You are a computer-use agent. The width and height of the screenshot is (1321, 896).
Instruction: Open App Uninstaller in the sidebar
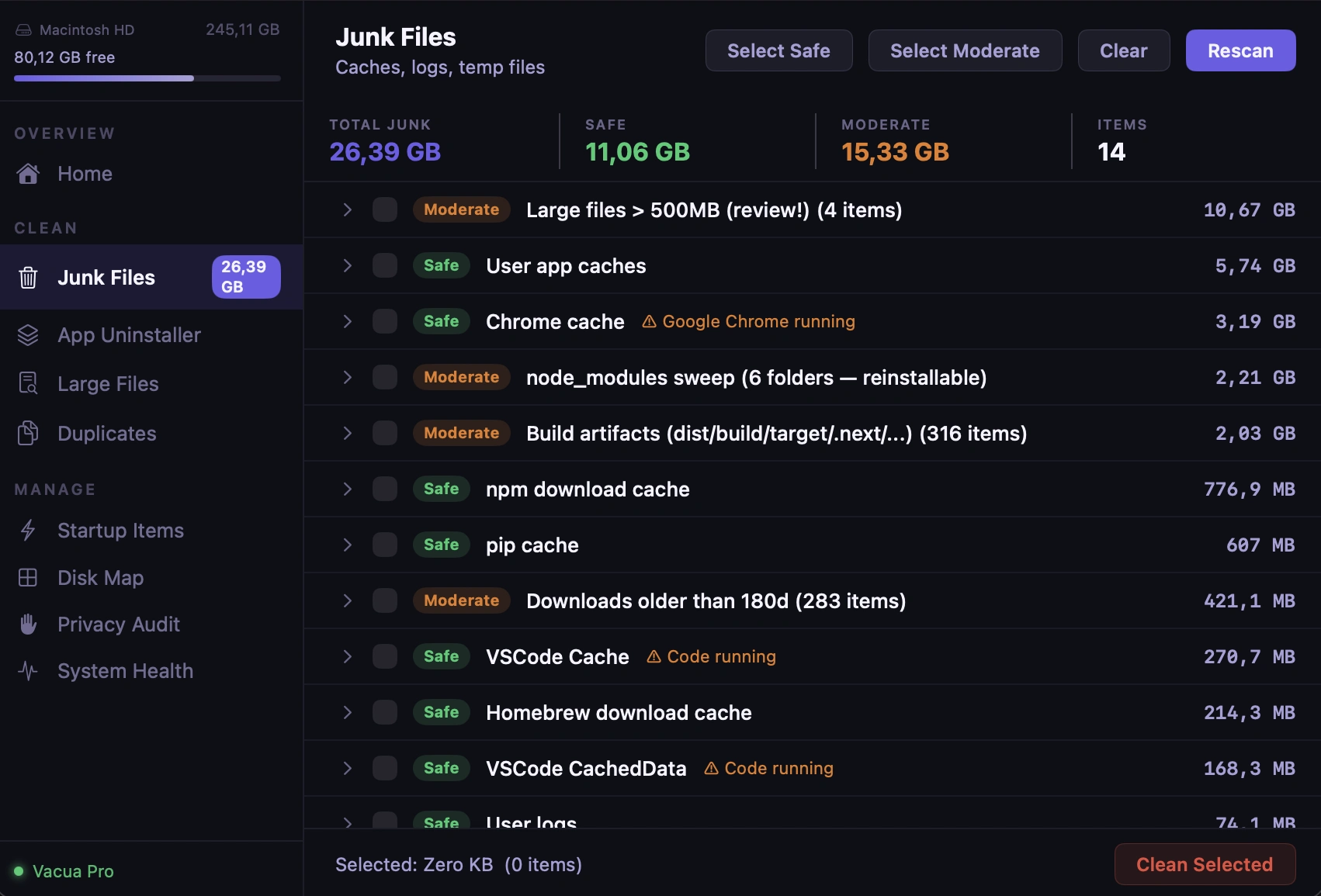tap(151, 335)
